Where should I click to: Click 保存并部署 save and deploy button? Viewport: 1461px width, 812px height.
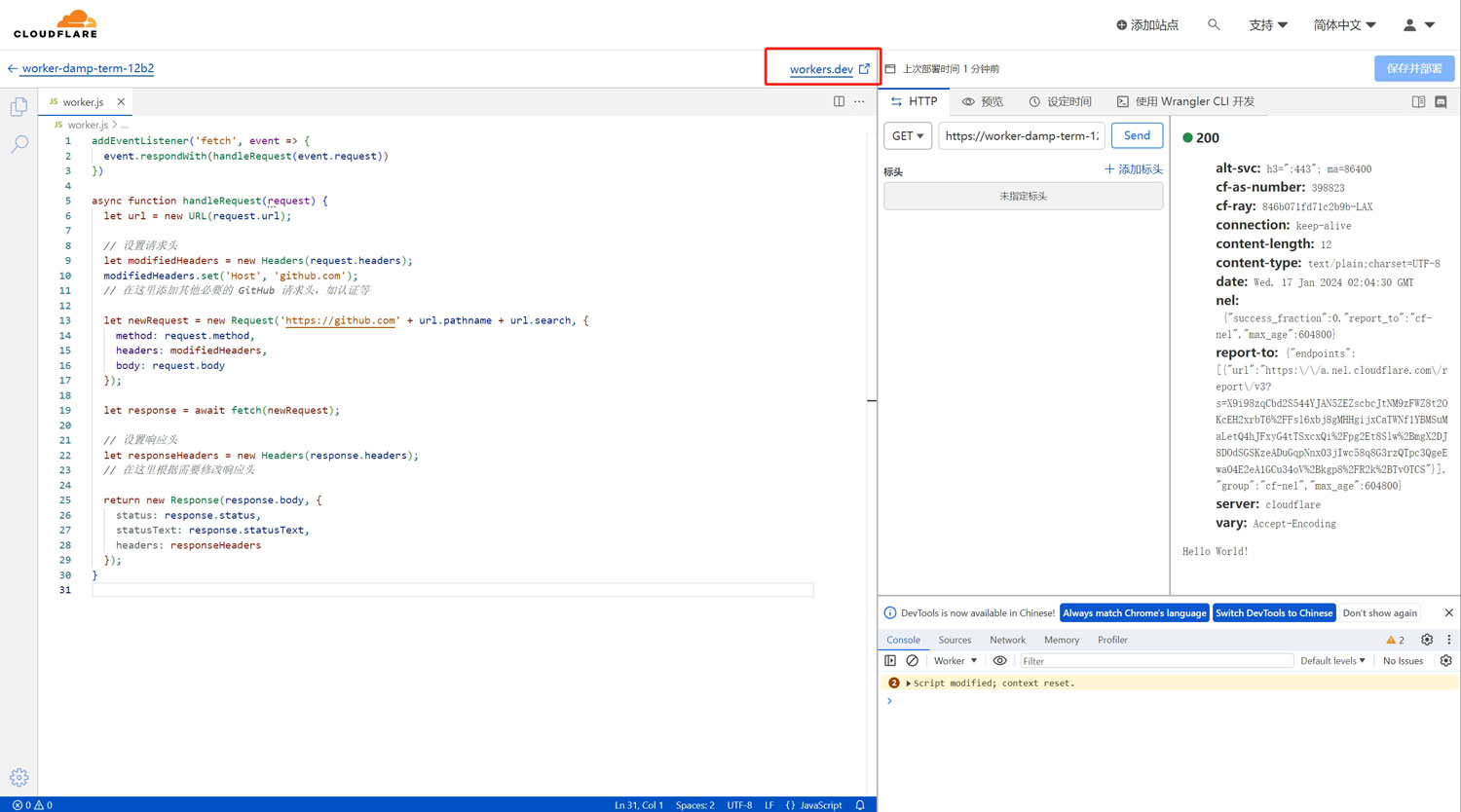pos(1414,68)
